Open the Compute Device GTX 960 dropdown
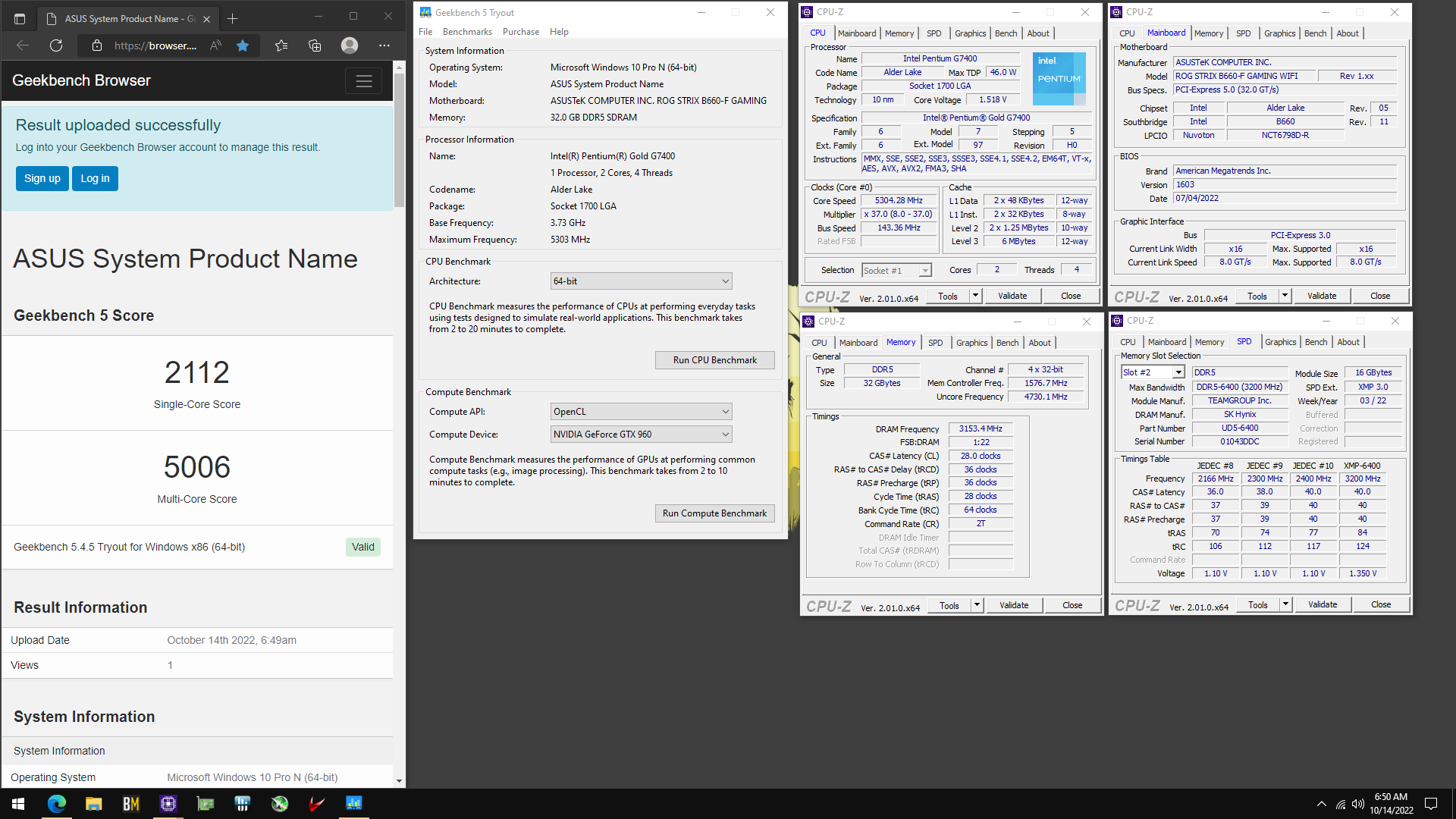Viewport: 1456px width, 819px height. coord(642,435)
